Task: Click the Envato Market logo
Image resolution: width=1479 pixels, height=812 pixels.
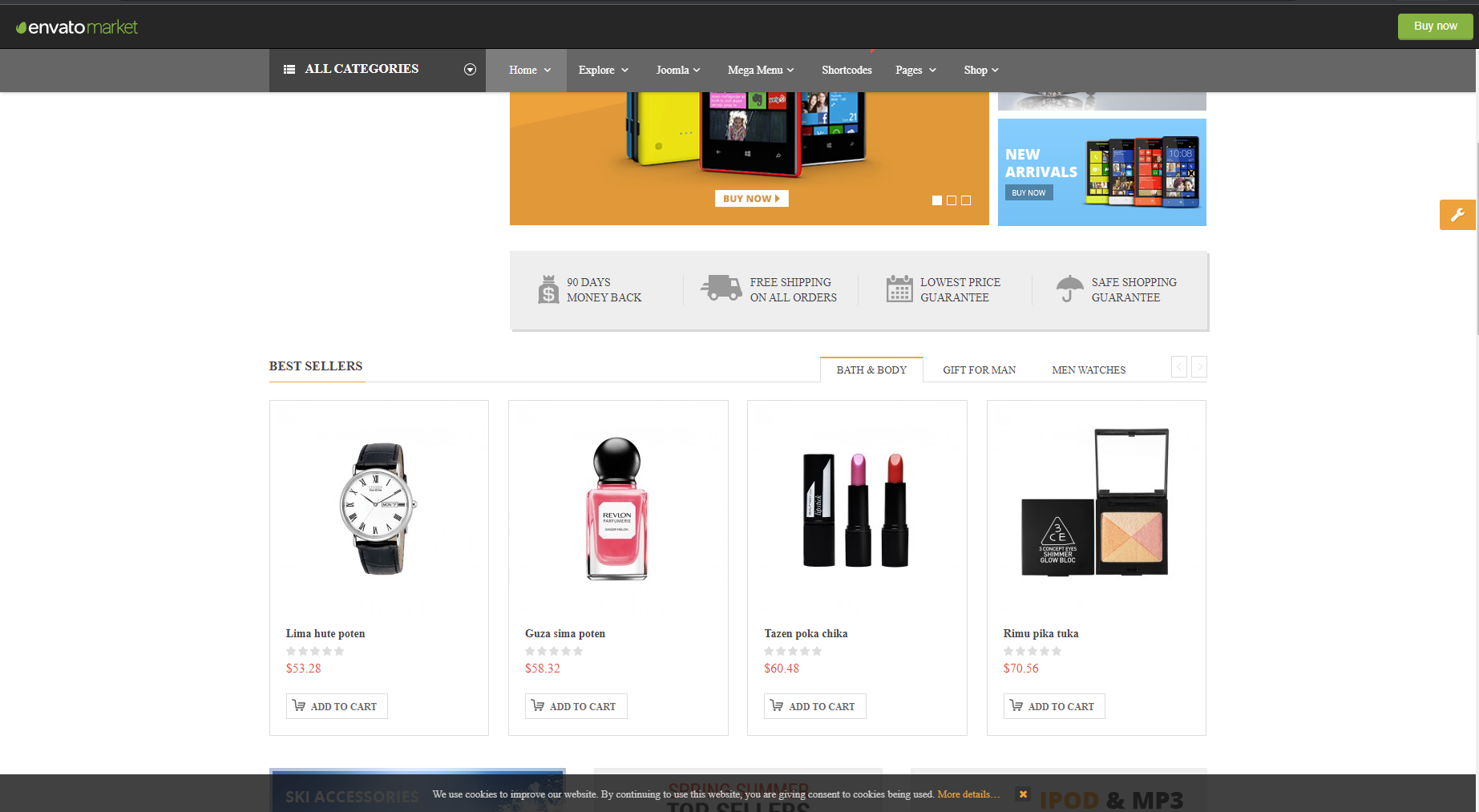Action: point(77,27)
